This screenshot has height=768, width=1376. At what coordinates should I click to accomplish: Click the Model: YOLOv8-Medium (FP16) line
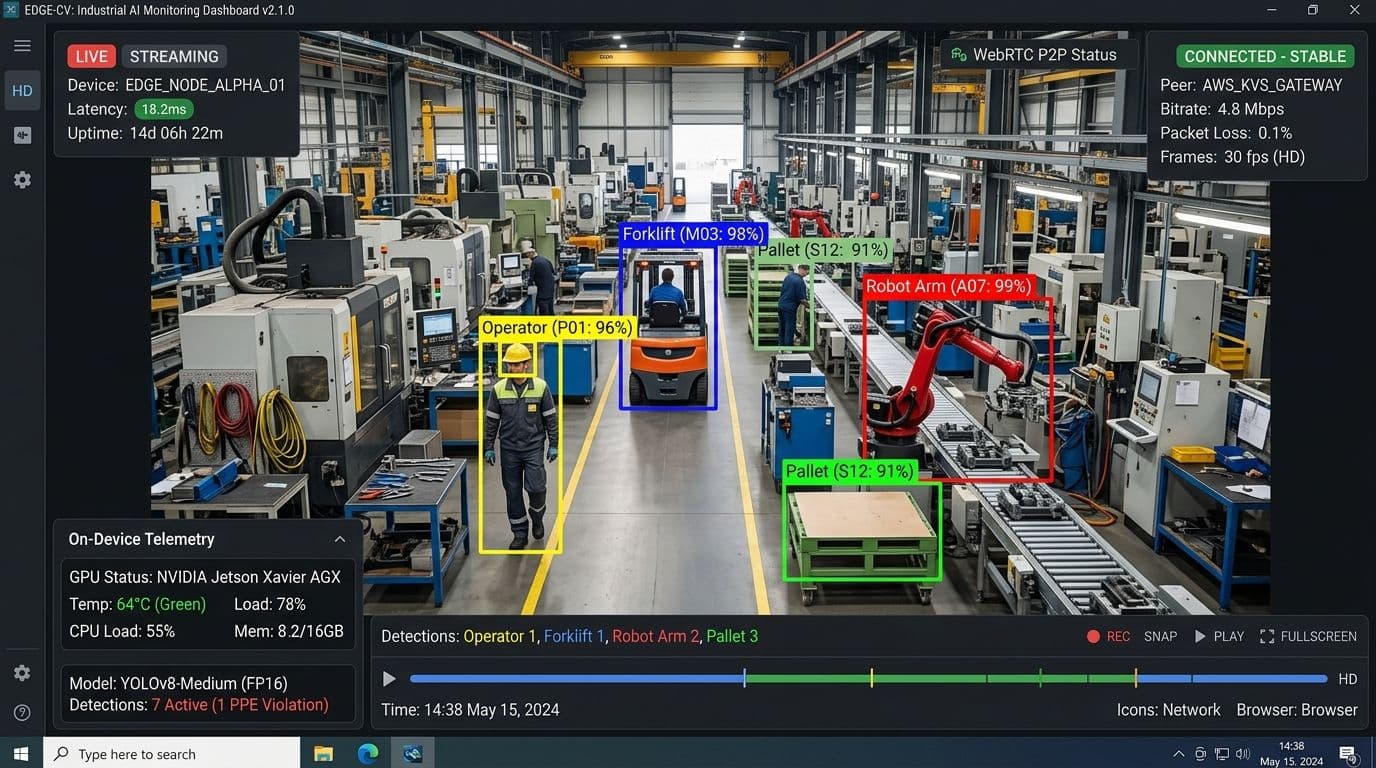[x=178, y=684]
